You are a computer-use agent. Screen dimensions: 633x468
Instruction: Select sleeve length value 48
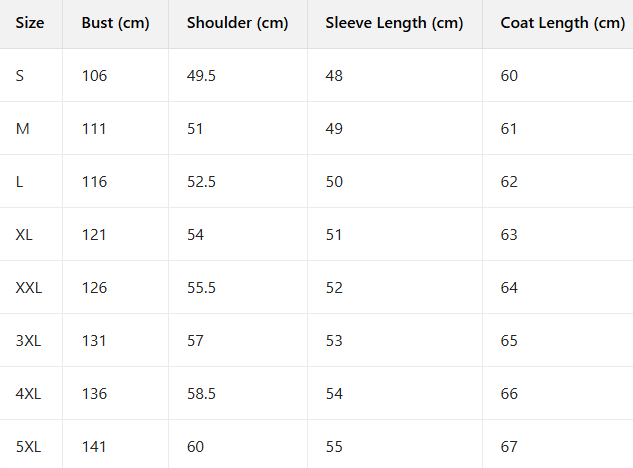point(334,76)
